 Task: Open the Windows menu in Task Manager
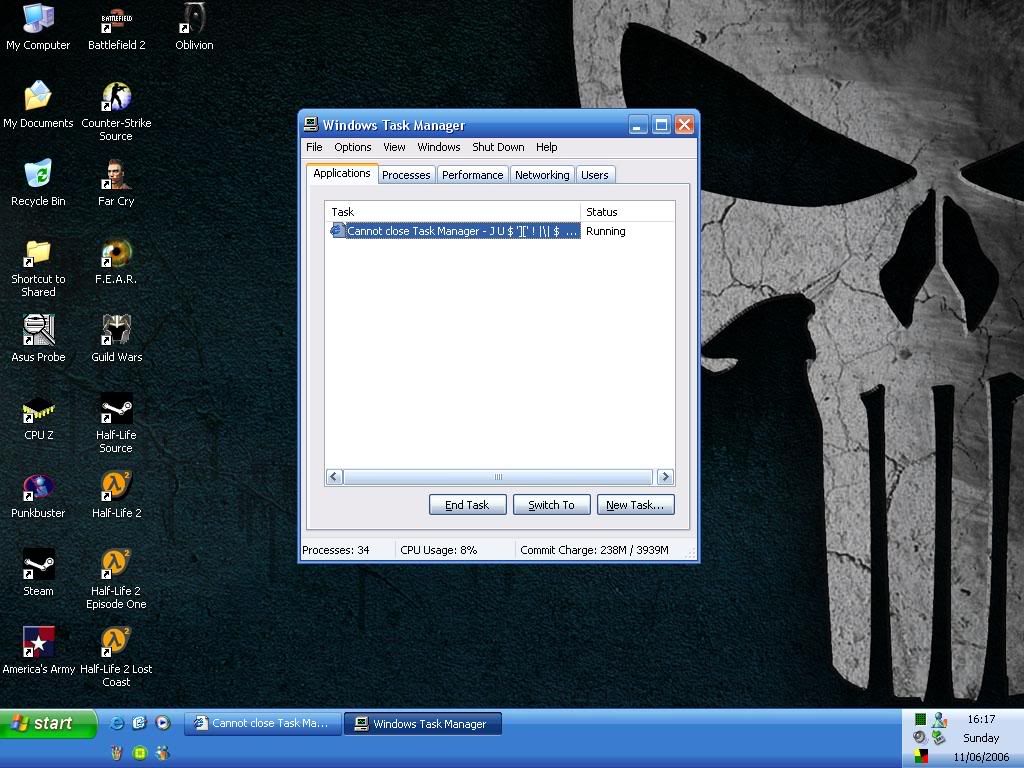point(439,147)
